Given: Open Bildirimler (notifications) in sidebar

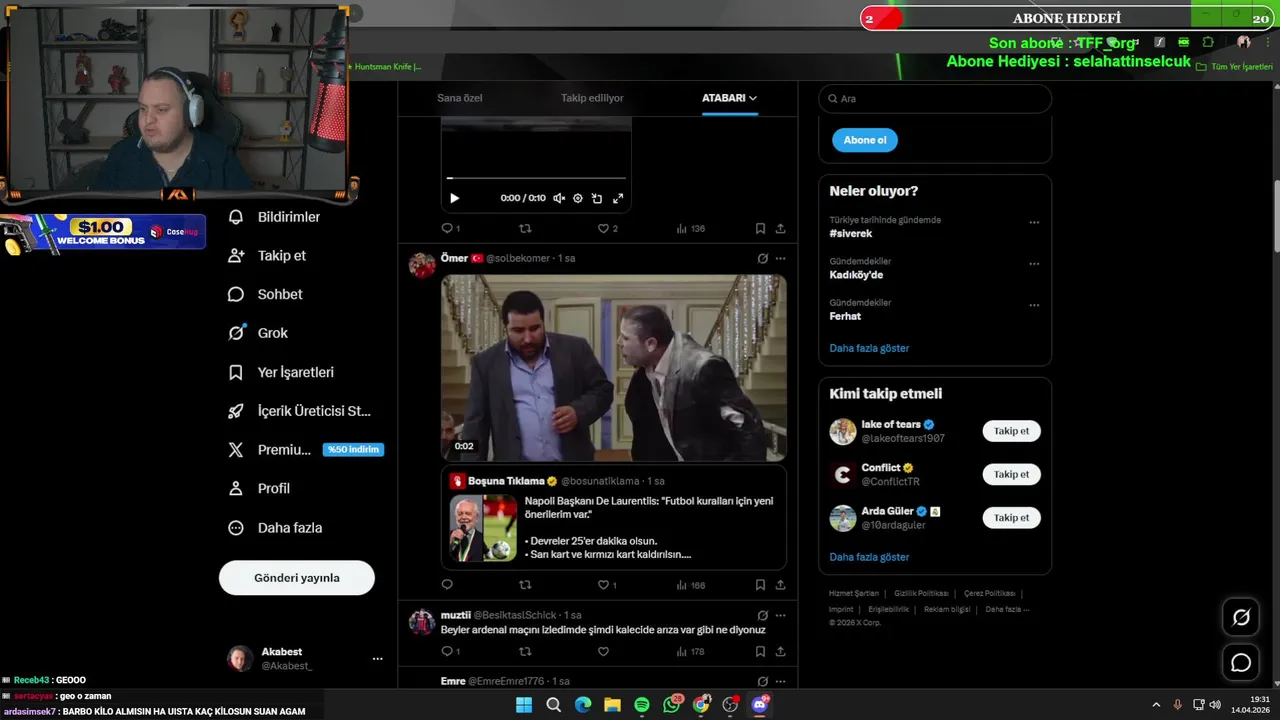Looking at the screenshot, I should [274, 217].
